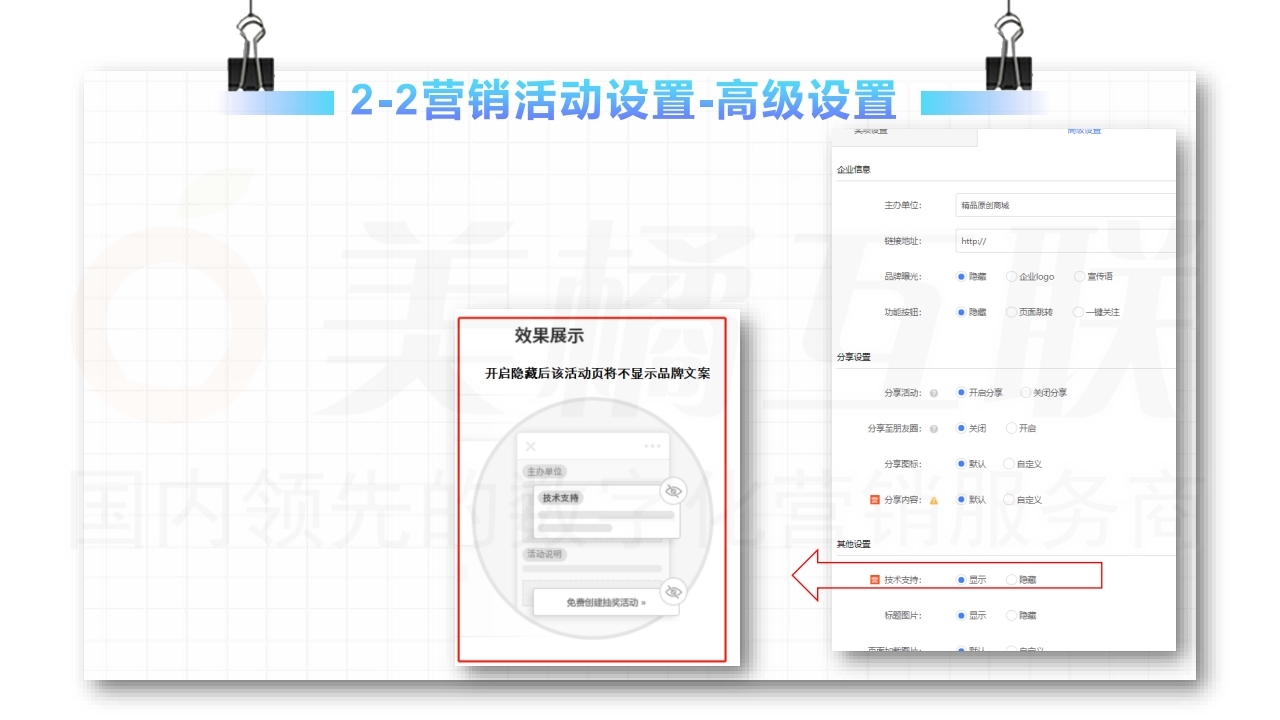Select 默认 for 分享内容

[961, 500]
